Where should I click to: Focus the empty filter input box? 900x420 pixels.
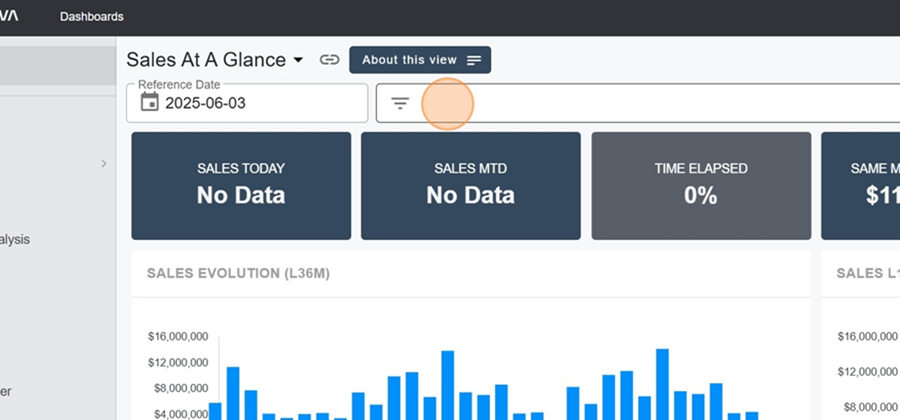[x=638, y=103]
